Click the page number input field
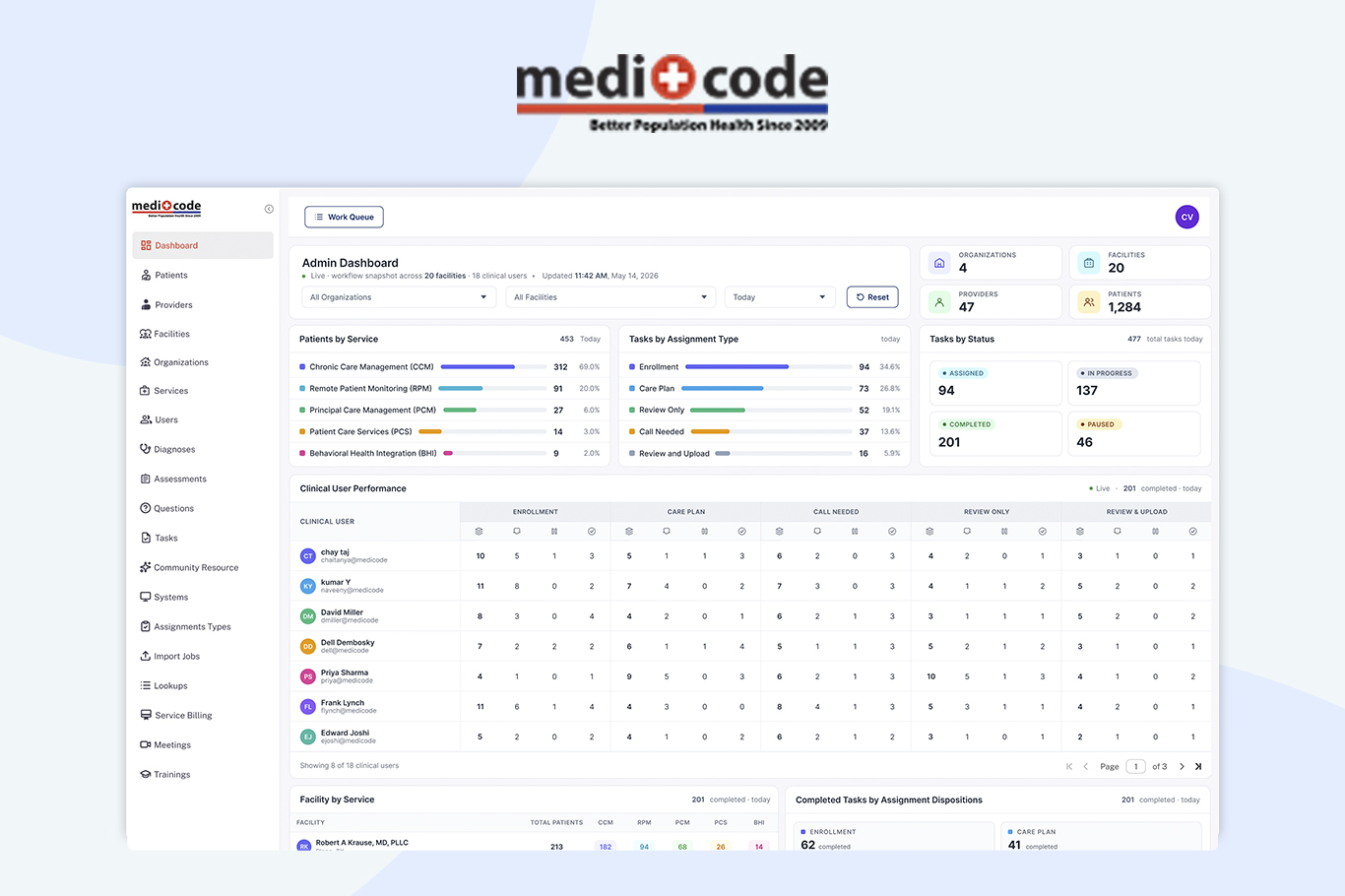 (1135, 766)
